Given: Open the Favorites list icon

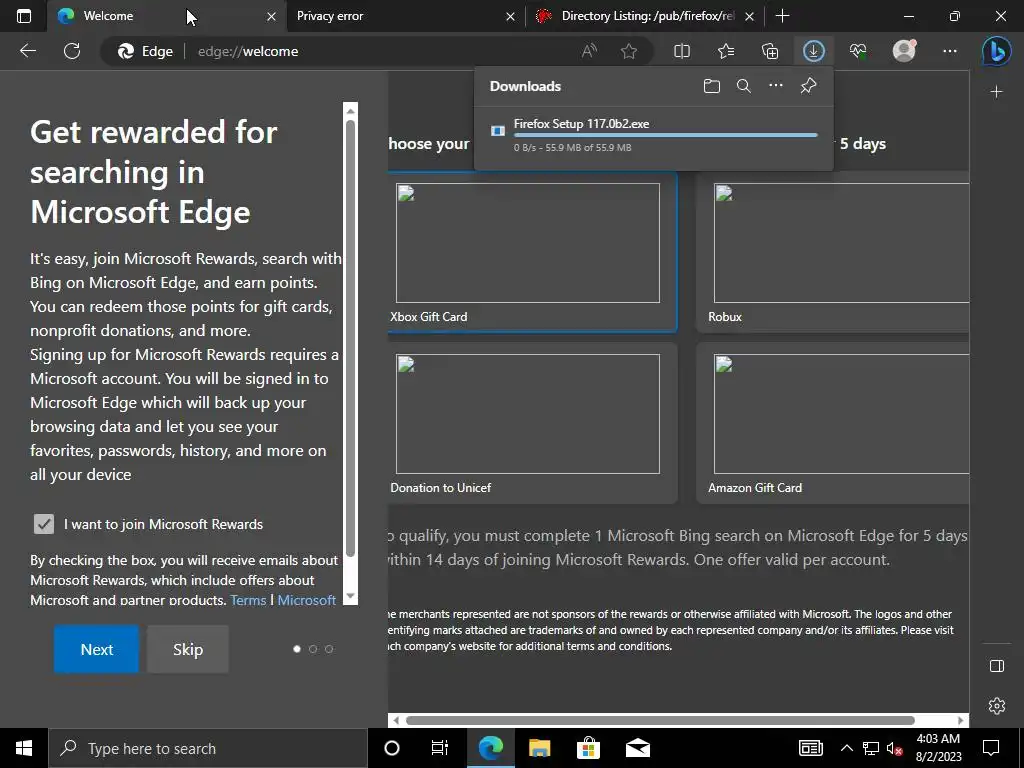Looking at the screenshot, I should coord(726,51).
